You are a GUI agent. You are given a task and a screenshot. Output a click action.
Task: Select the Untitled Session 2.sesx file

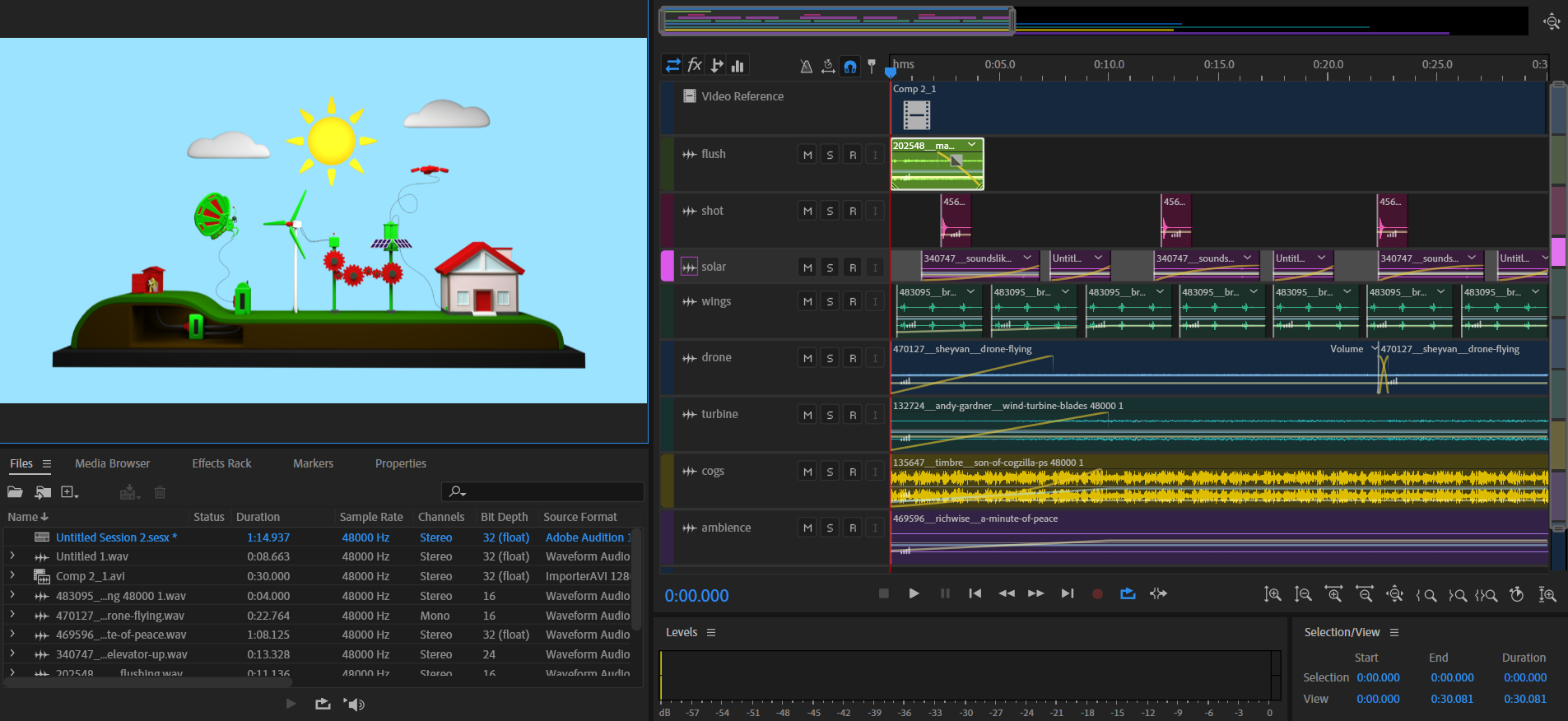coord(115,537)
